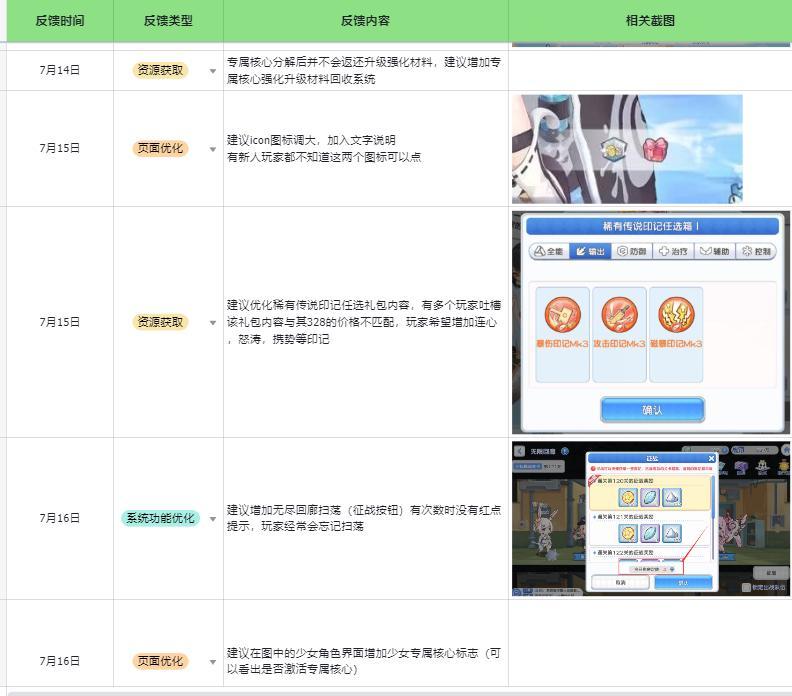This screenshot has width=792, height=696.
Task: Expand the dropdown in the last 页面优化 row
Action: coord(212,662)
